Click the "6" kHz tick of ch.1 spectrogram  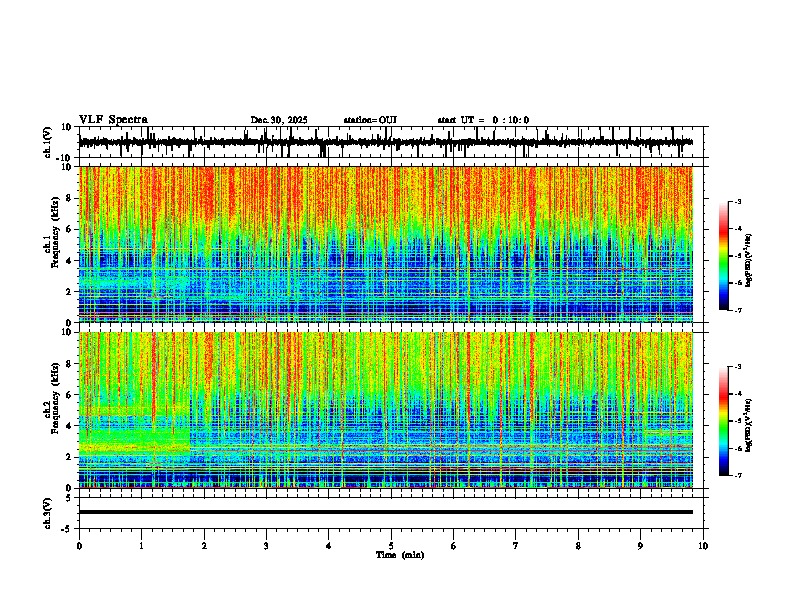(x=69, y=229)
